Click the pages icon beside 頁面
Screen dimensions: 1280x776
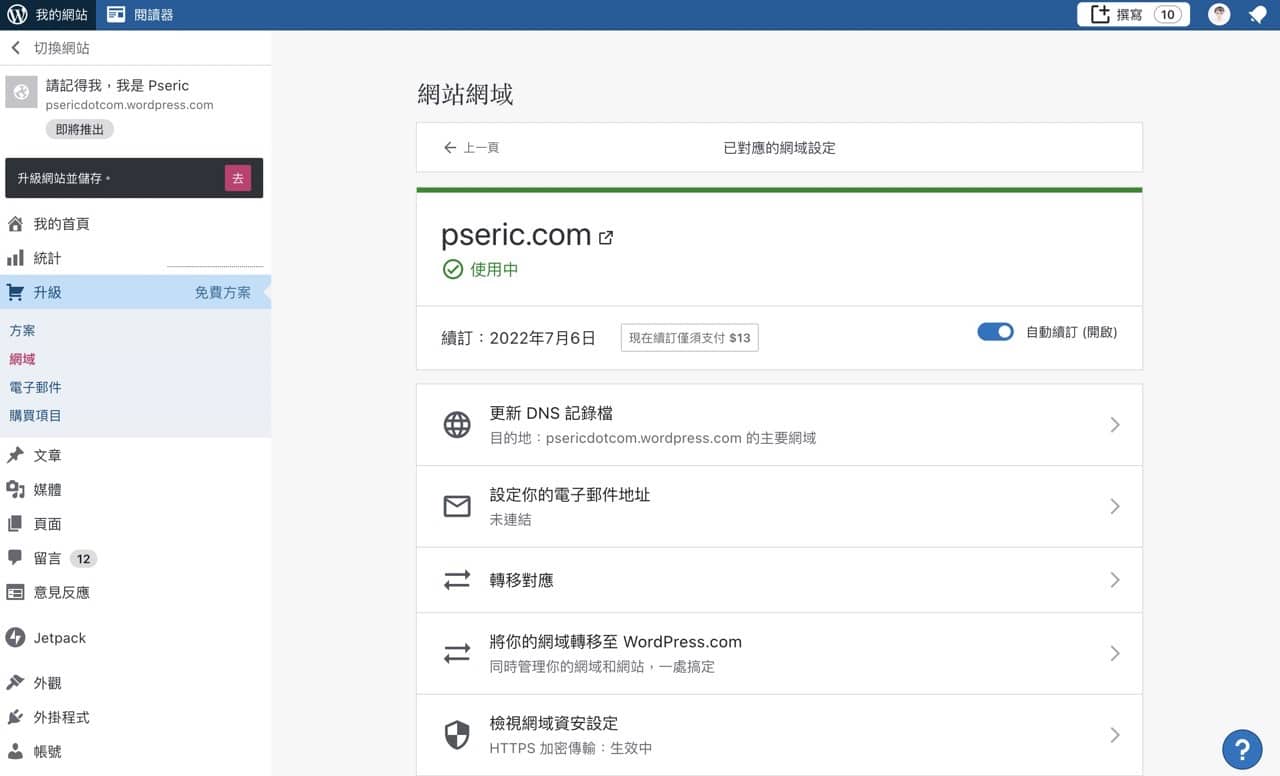15,523
